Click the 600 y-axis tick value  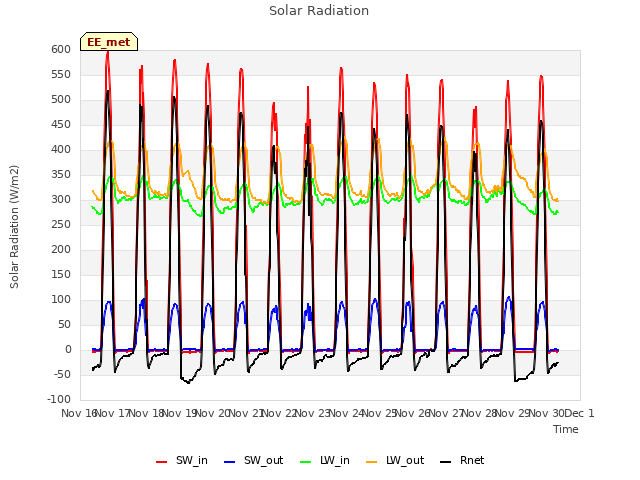tap(61, 49)
